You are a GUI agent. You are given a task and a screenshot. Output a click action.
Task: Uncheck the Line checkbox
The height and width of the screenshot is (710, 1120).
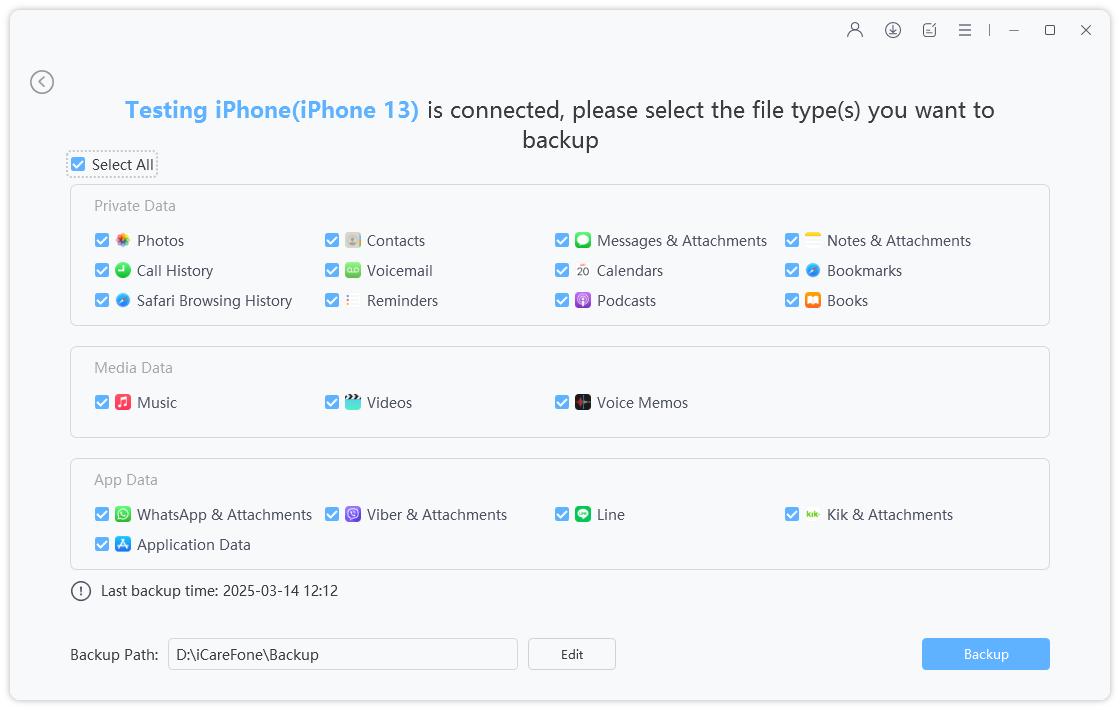click(x=562, y=514)
